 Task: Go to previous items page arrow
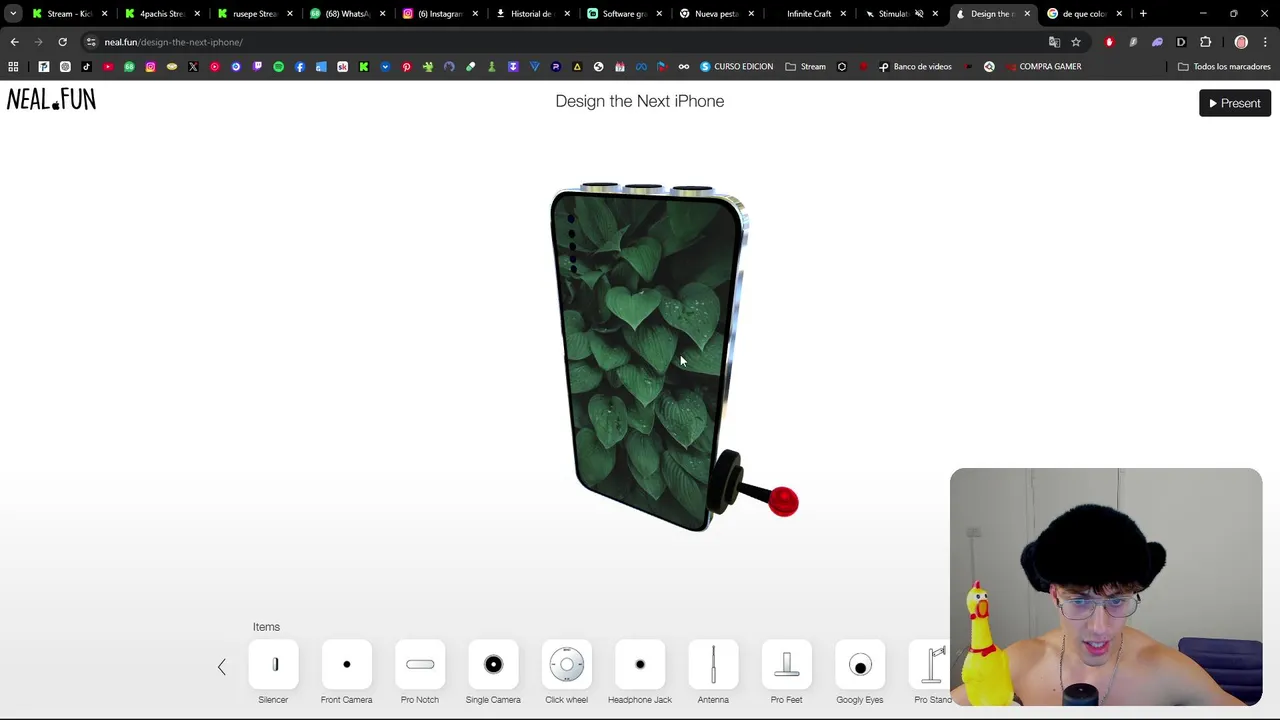(222, 667)
